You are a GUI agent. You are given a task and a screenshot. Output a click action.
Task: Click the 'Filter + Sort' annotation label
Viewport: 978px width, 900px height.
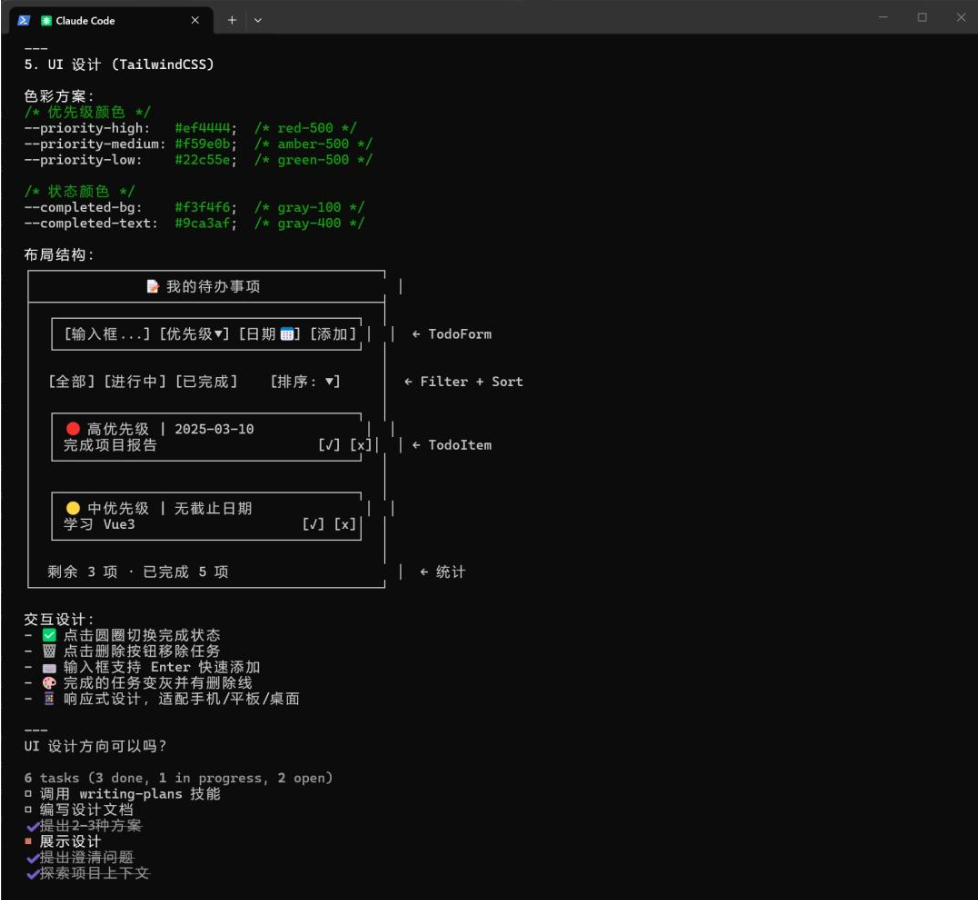[472, 381]
